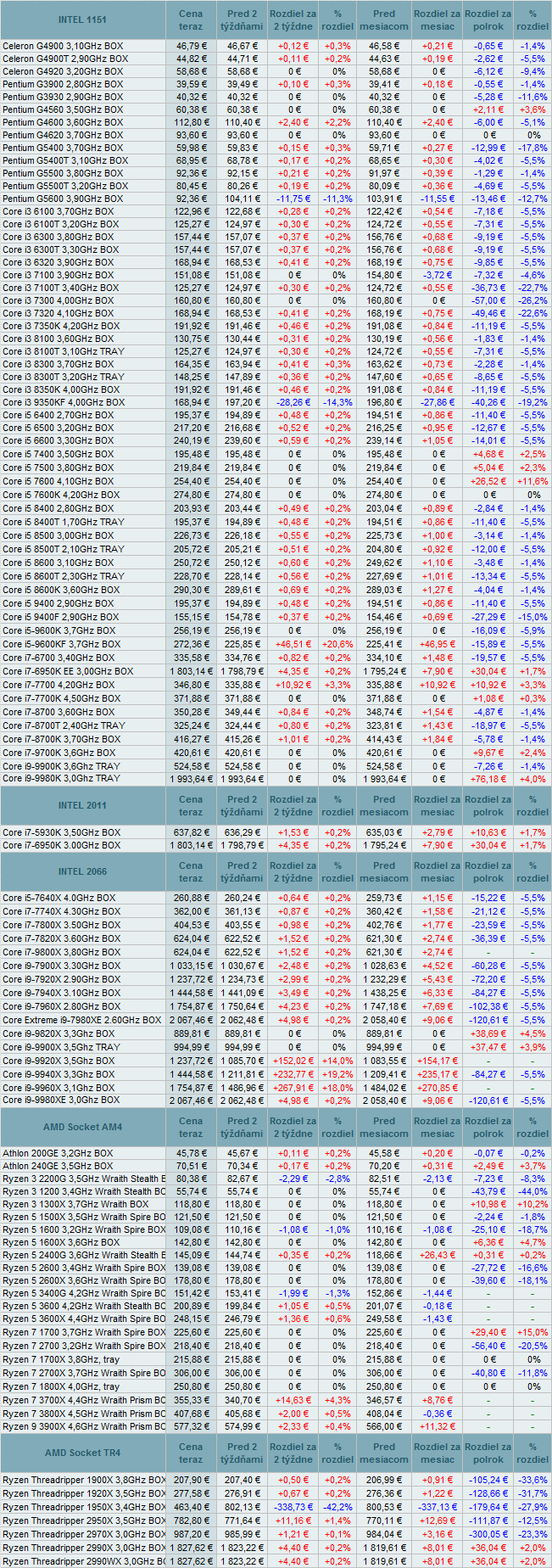Click the +26,43 € month difference for Ryzen 5 2400G
552x1568 pixels.
click(438, 1255)
